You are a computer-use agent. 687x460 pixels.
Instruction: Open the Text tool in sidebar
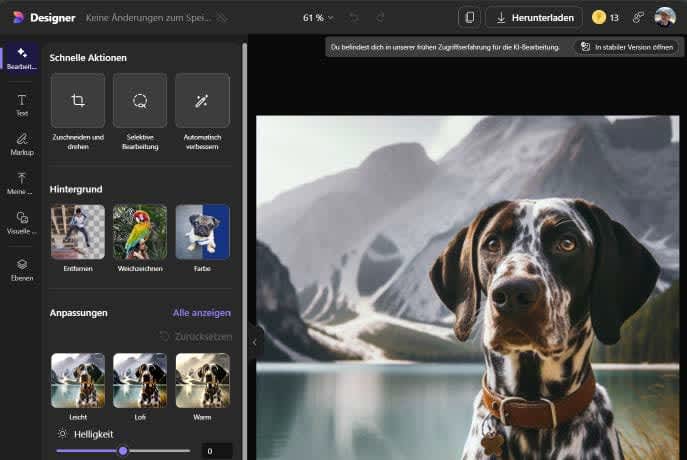pyautogui.click(x=21, y=105)
